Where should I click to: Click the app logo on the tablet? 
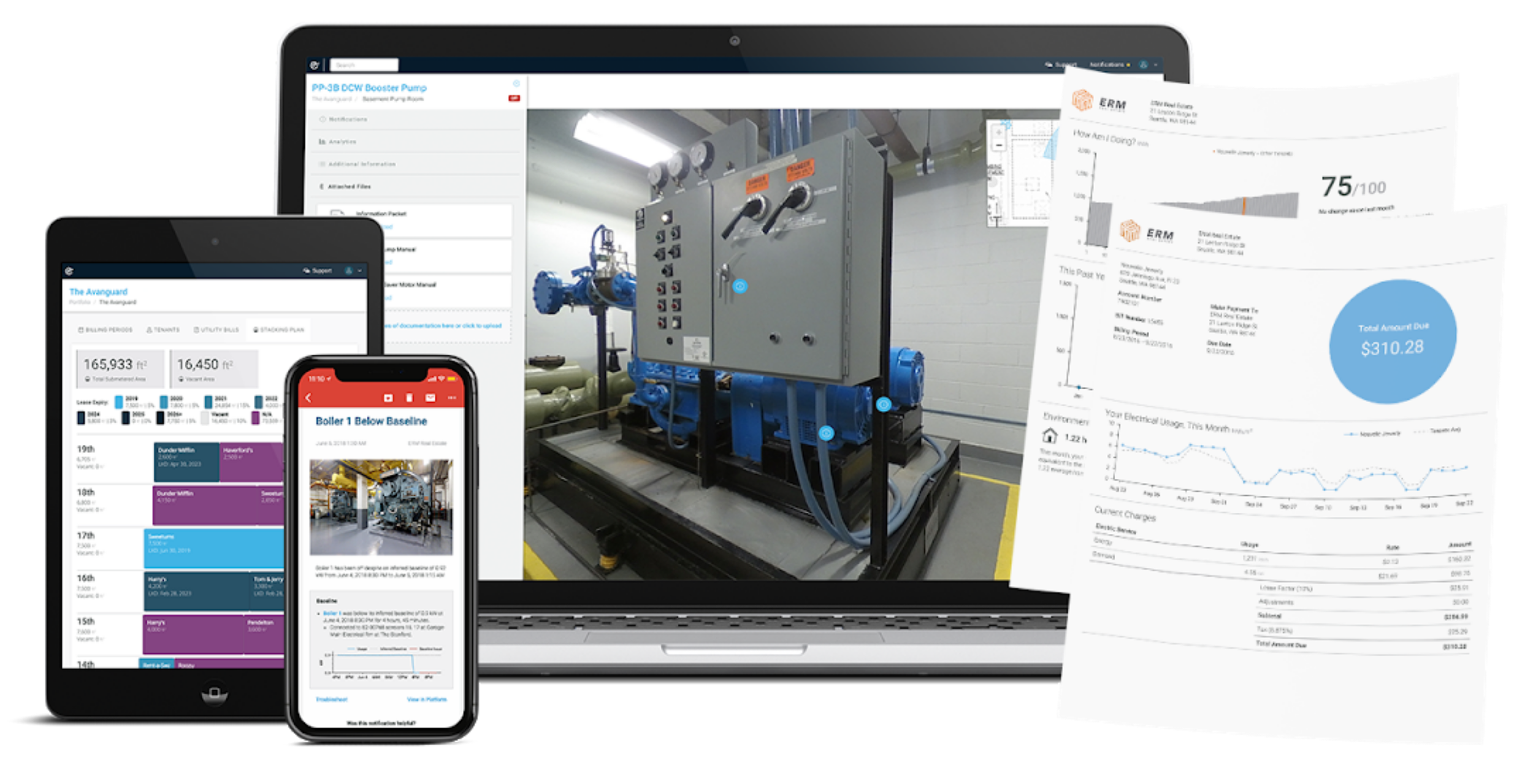point(69,270)
